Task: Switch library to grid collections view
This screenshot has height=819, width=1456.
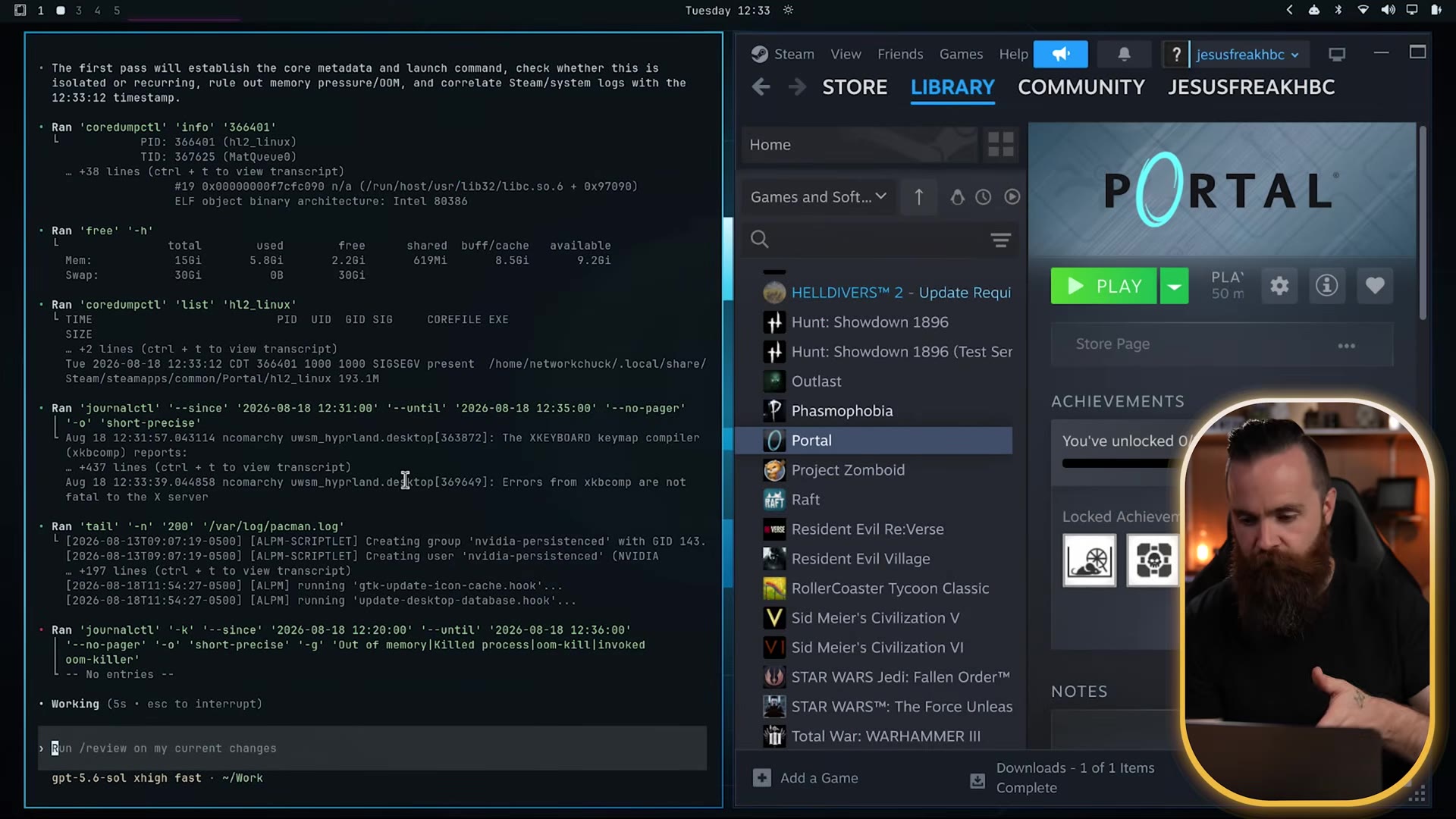Action: tap(1000, 144)
